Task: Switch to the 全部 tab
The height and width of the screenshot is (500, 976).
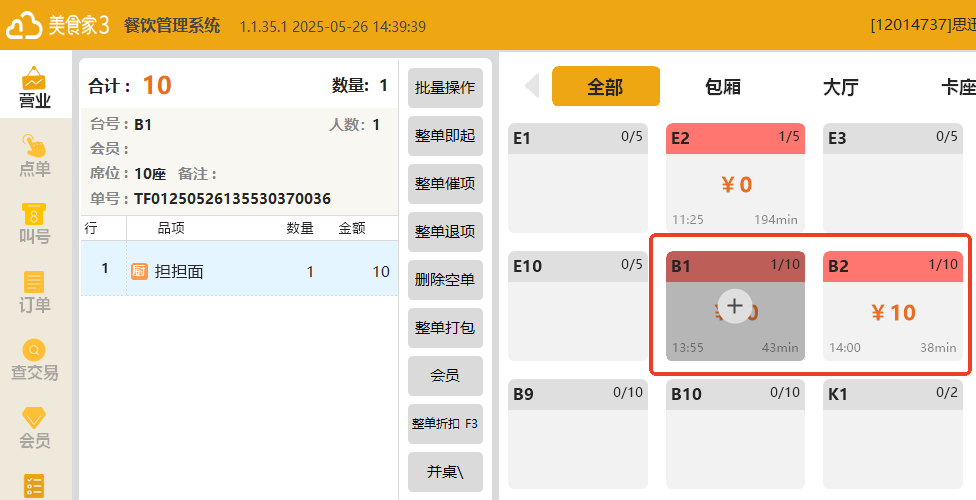Action: 606,86
